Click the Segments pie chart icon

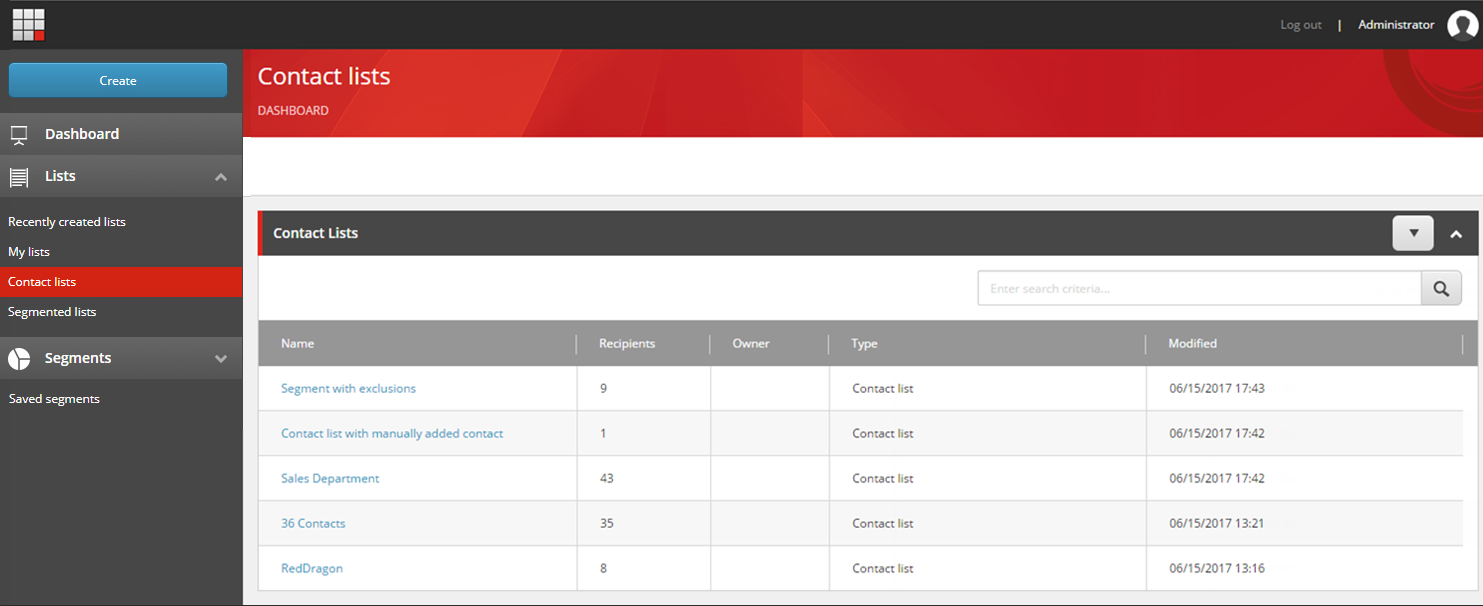tap(18, 357)
